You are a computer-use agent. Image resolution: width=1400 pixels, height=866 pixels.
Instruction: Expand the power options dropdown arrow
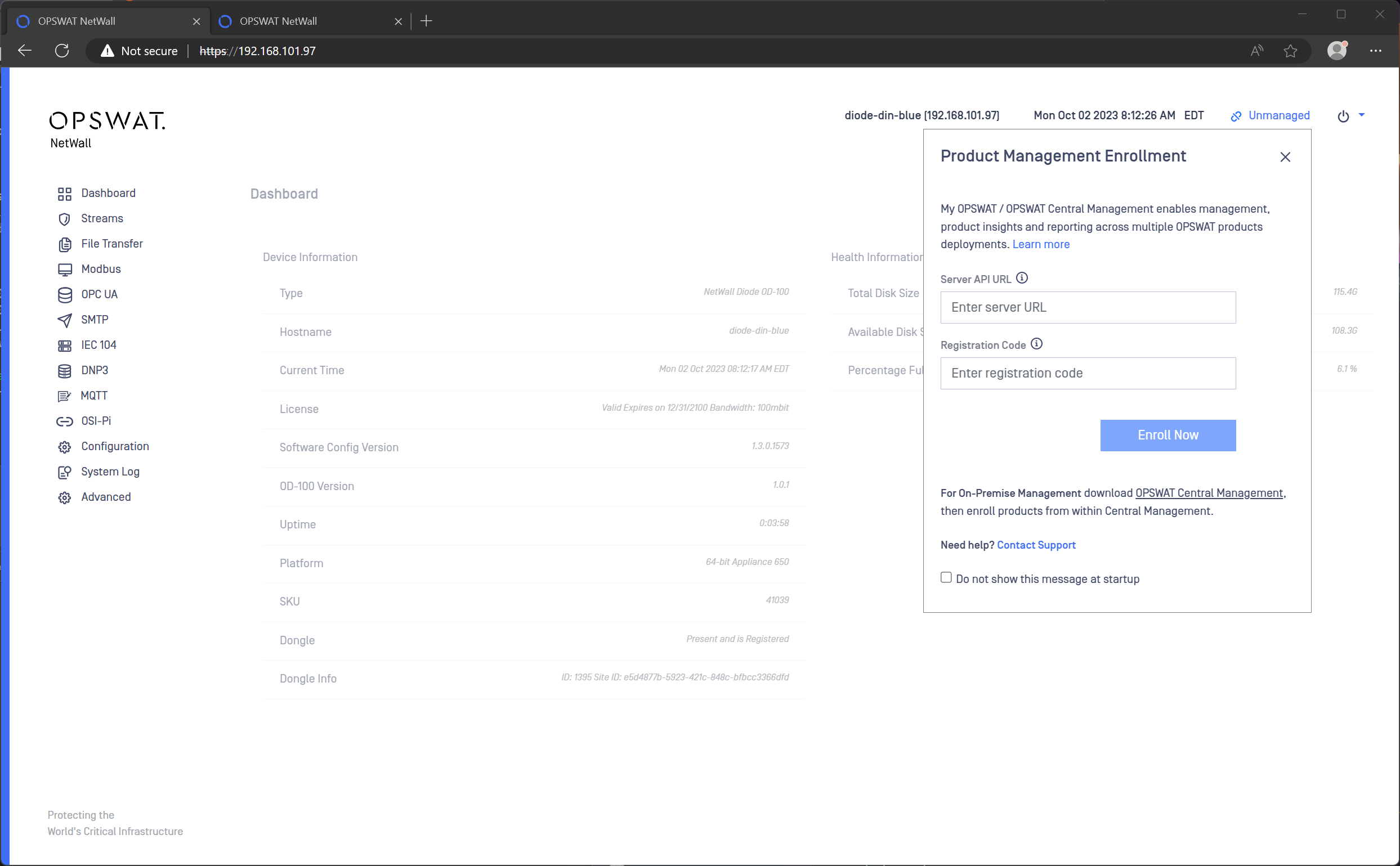pos(1362,115)
